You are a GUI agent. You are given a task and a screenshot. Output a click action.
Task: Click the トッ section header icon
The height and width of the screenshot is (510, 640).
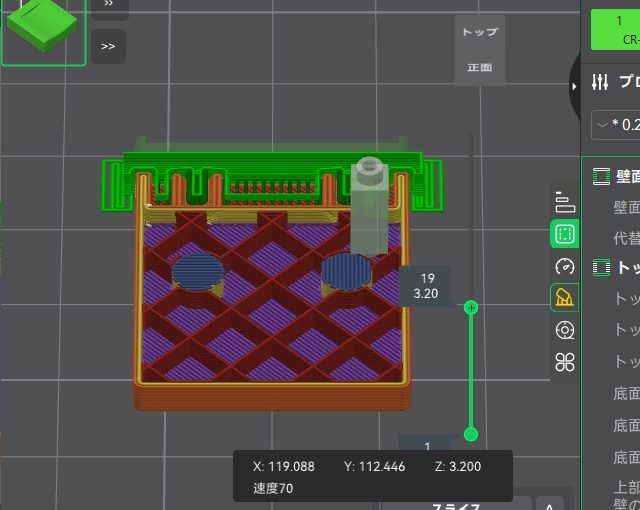click(x=601, y=267)
